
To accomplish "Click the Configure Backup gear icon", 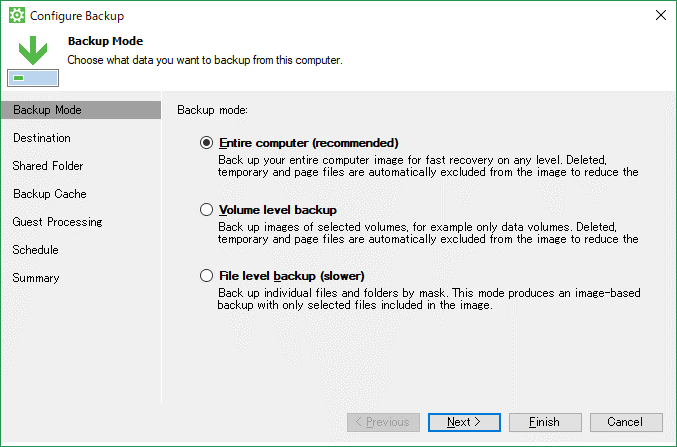I will tap(17, 16).
